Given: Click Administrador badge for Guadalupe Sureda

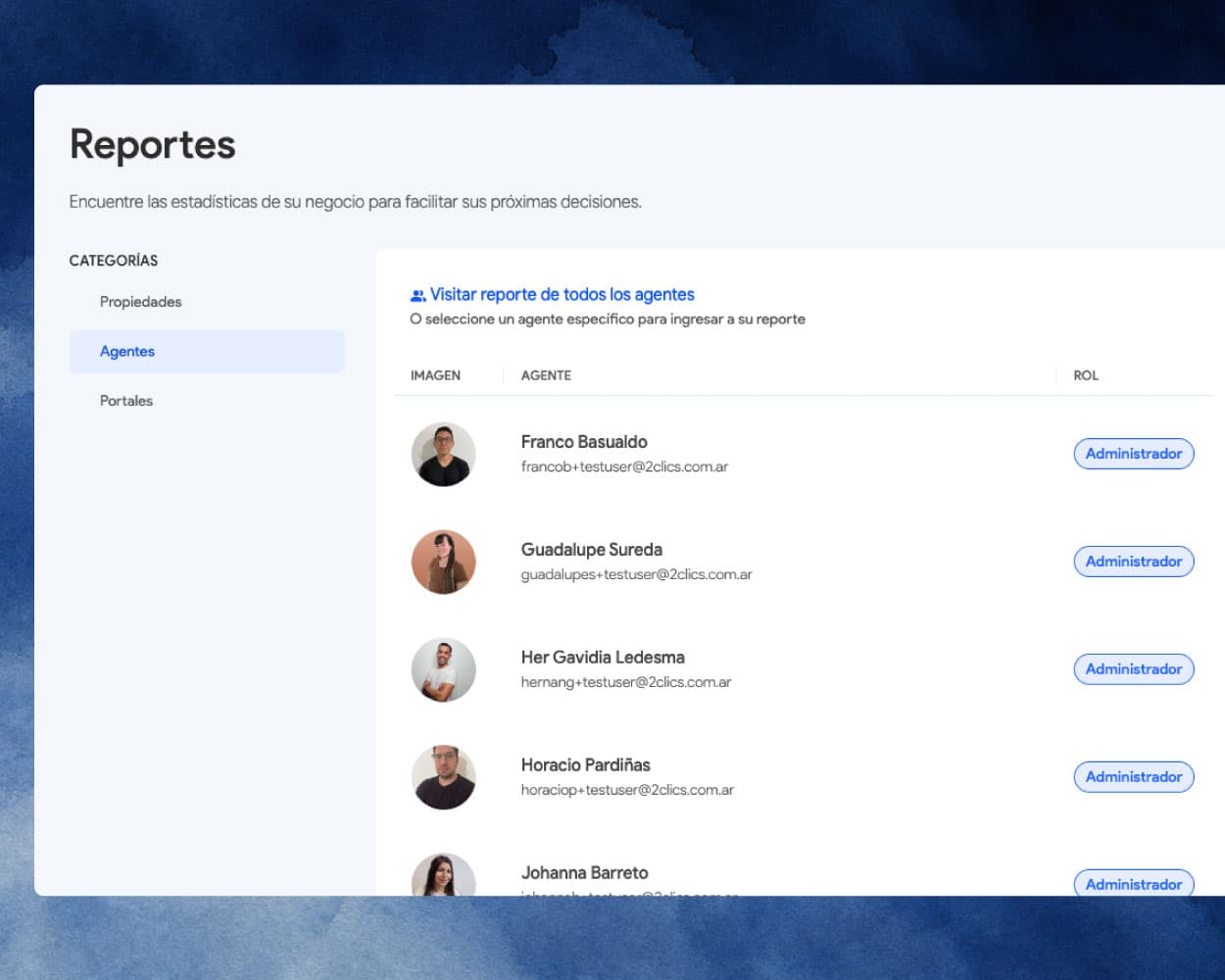Looking at the screenshot, I should 1134,562.
